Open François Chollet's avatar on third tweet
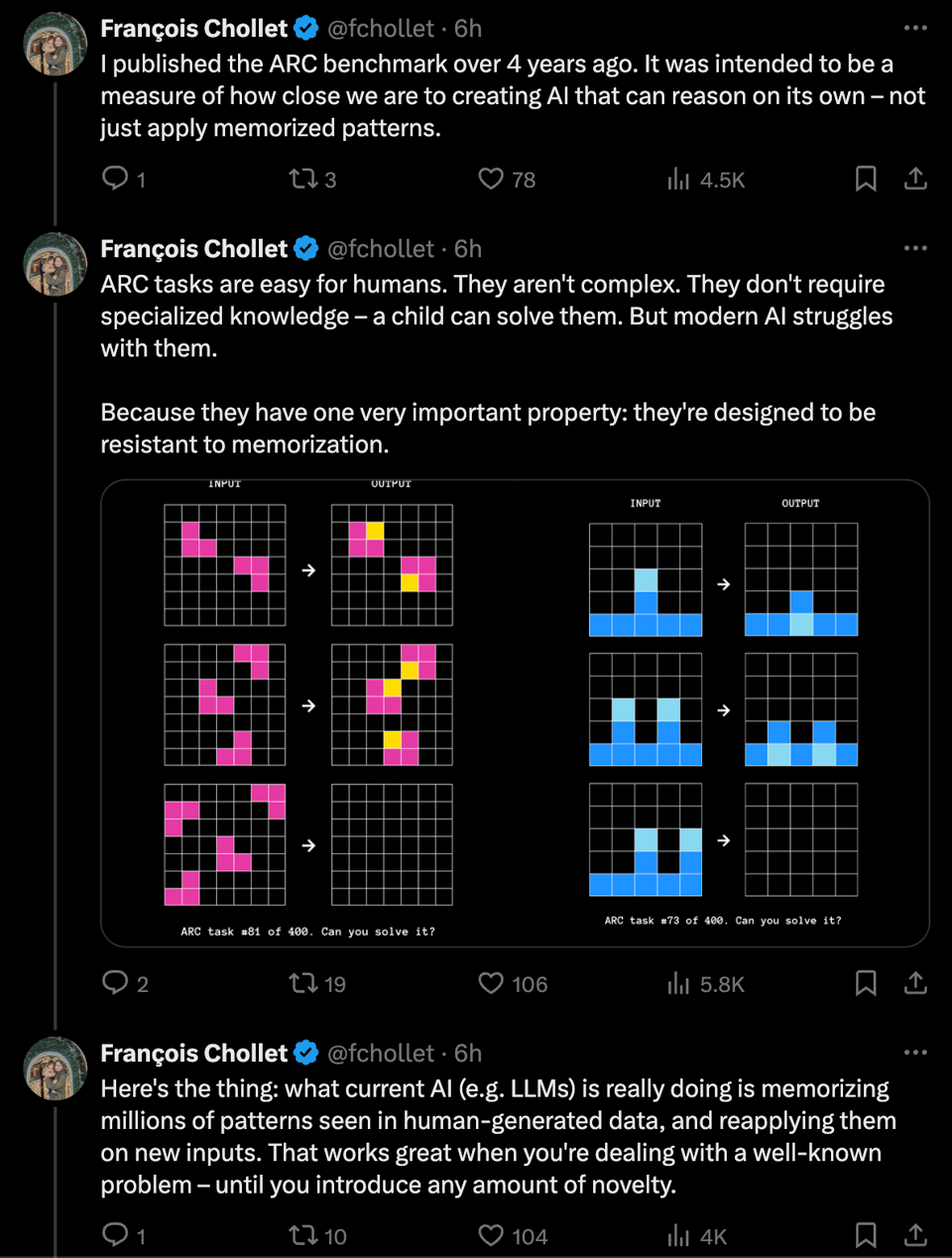952x1258 pixels. (x=56, y=1069)
